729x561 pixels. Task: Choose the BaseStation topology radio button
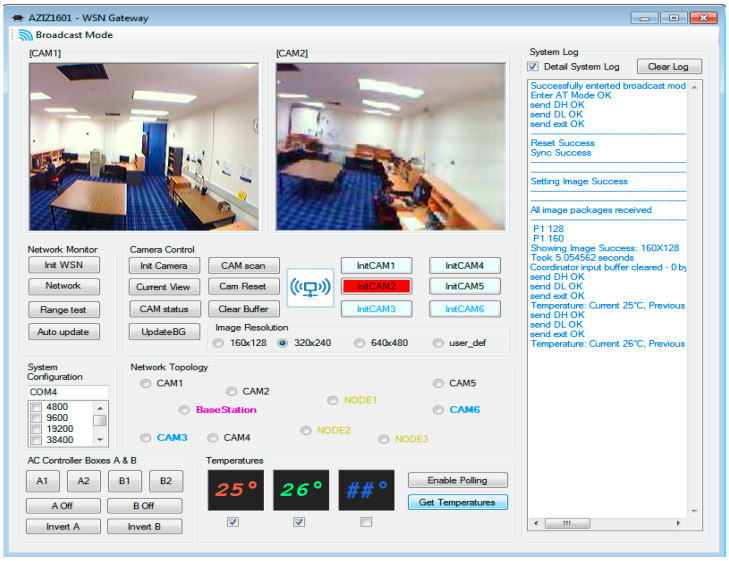tap(184, 410)
